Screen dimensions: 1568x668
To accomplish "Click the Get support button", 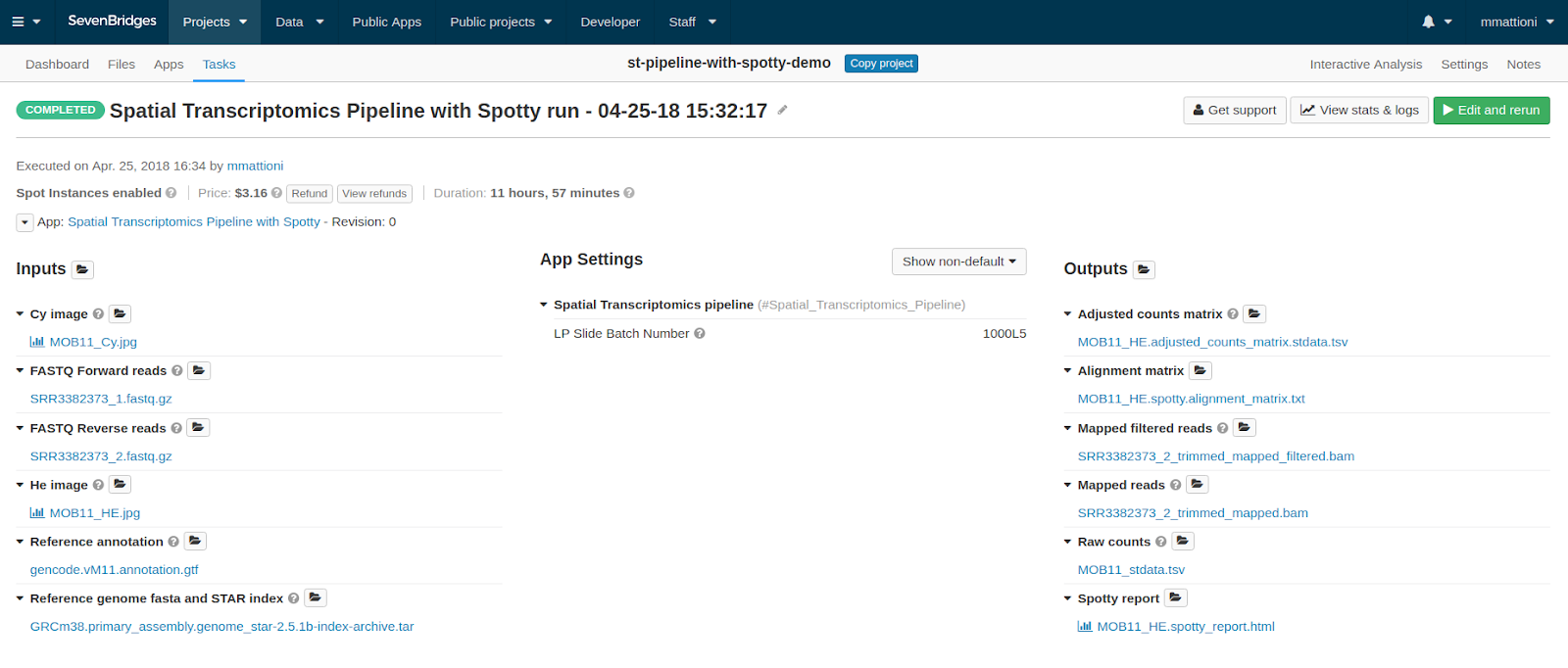I will [1235, 110].
